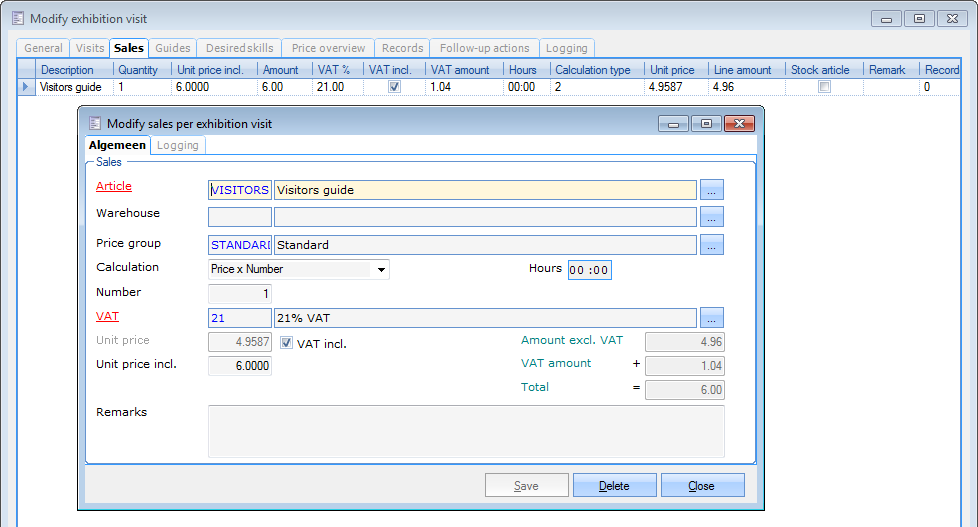This screenshot has height=527, width=978.
Task: Minimize the Modify sales per exhibition visit dialog
Action: coord(674,123)
